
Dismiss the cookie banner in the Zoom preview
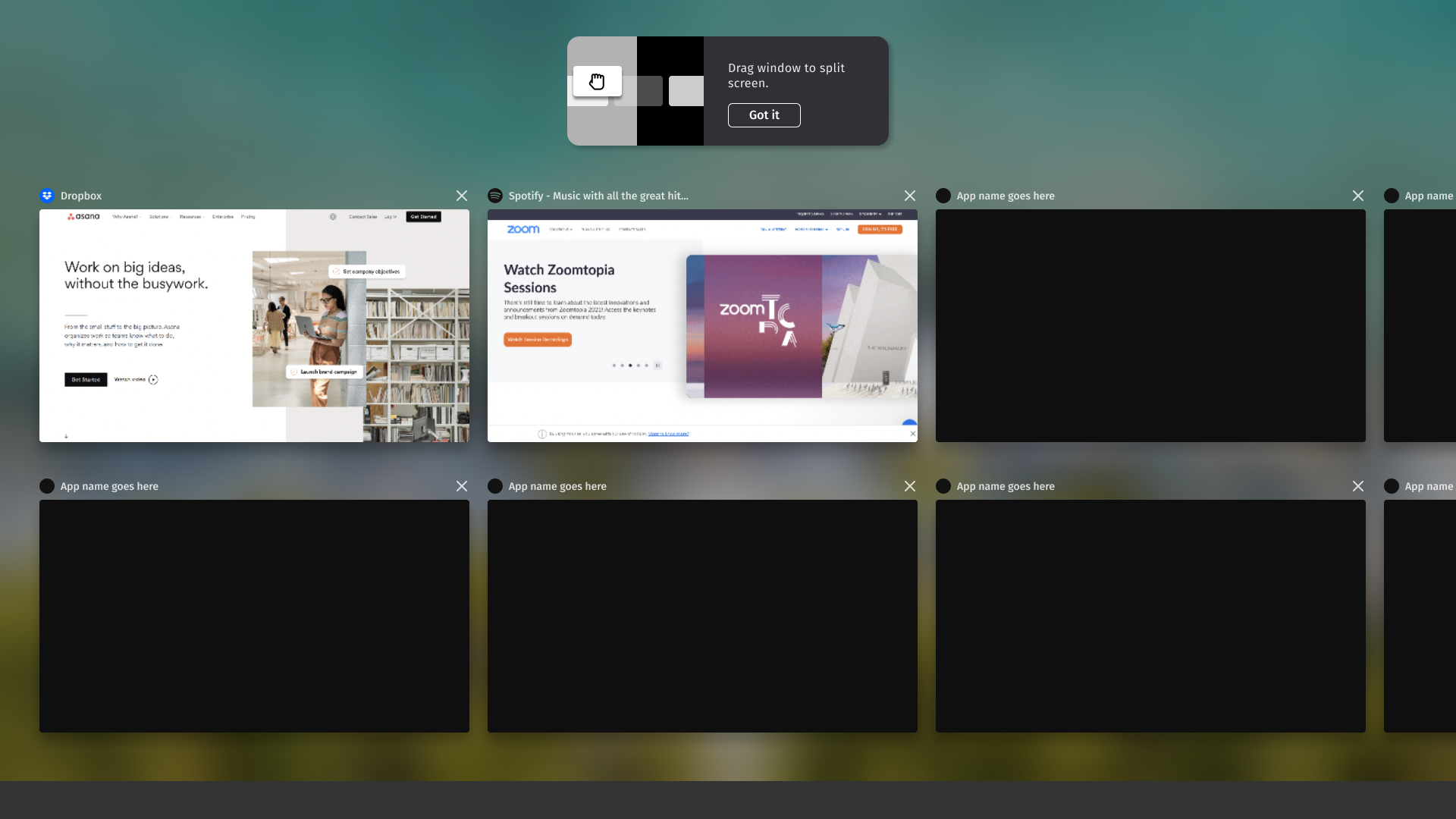pos(913,434)
